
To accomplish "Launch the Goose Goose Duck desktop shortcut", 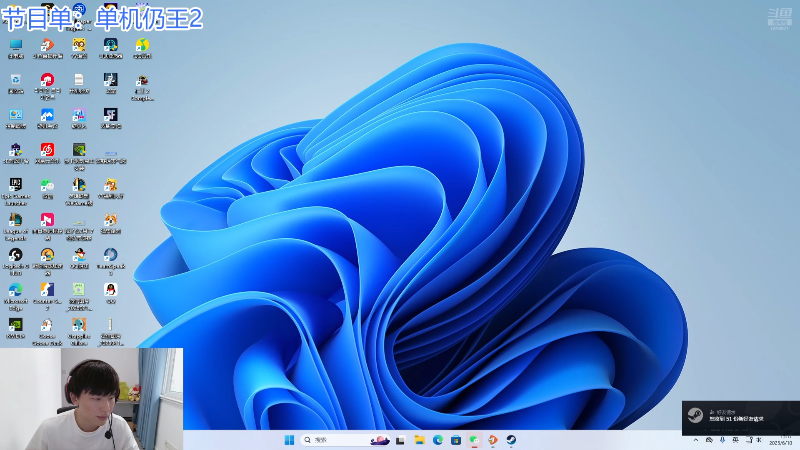I will tap(47, 332).
